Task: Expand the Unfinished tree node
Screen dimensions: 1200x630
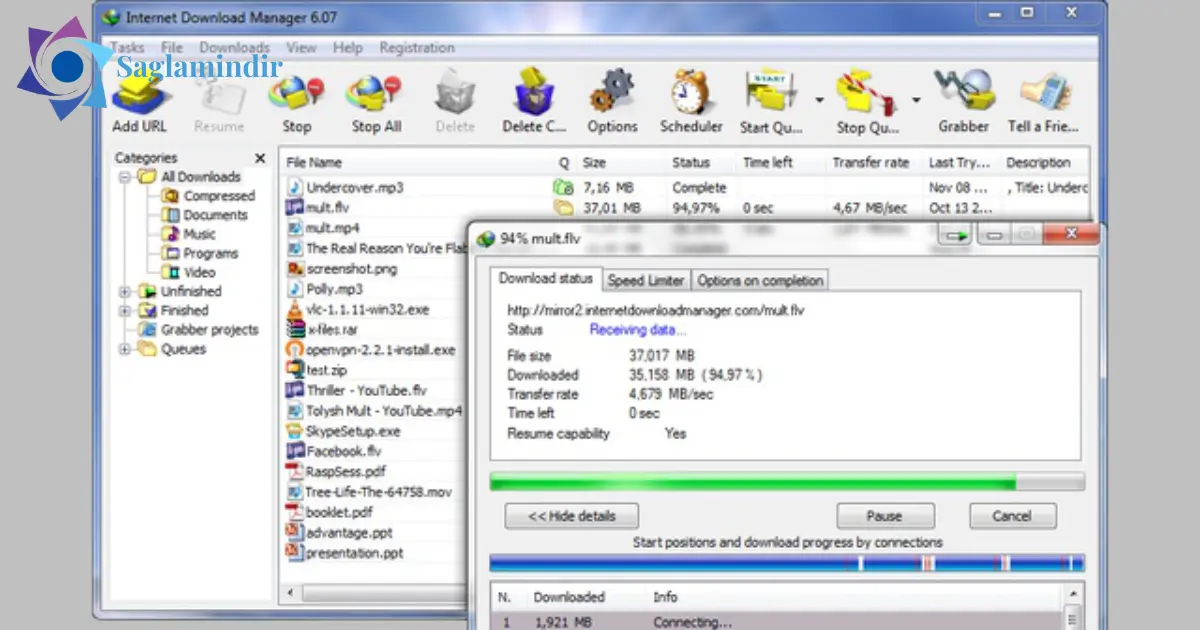Action: (125, 291)
